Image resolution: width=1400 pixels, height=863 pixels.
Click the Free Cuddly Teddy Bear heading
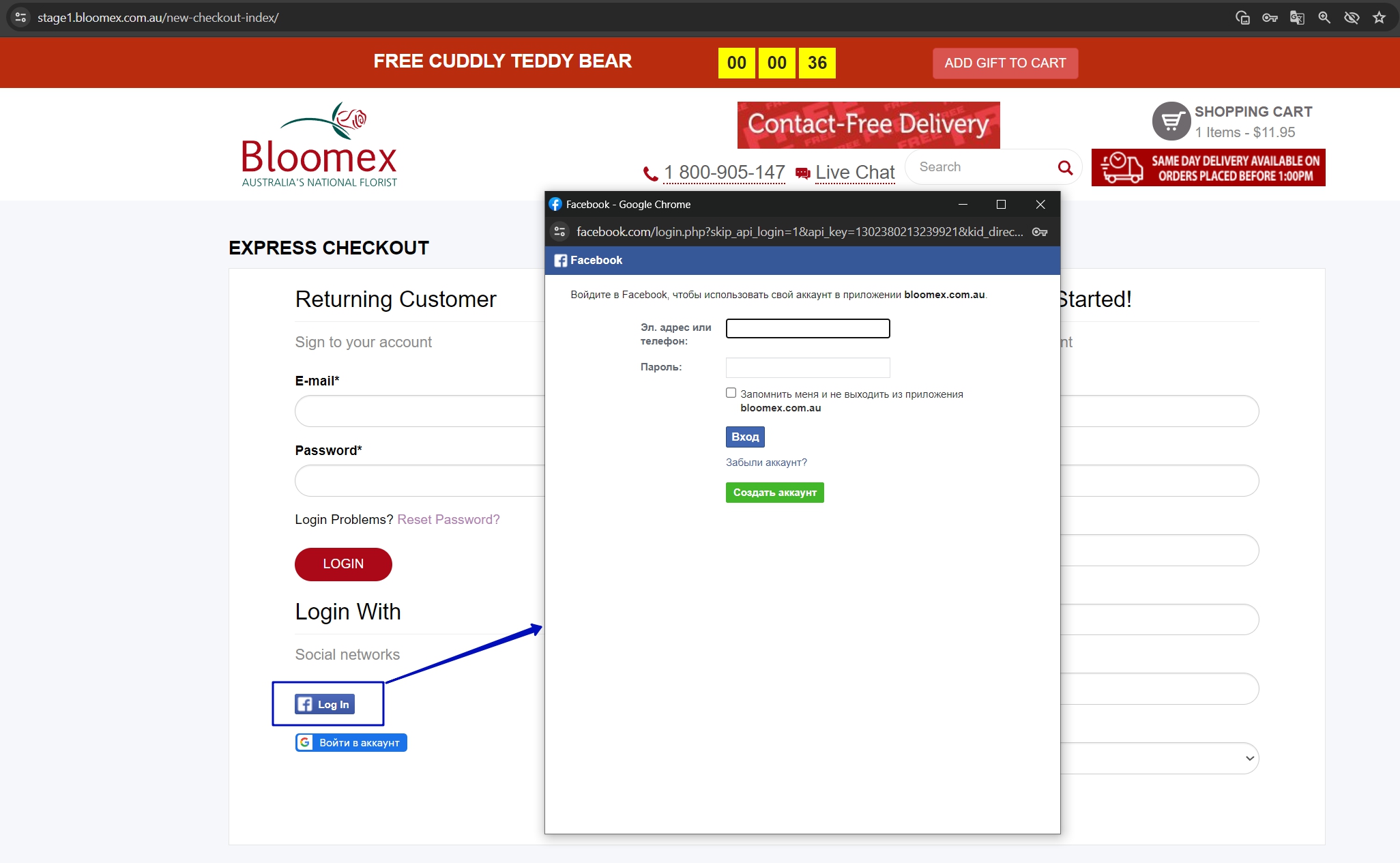coord(503,61)
